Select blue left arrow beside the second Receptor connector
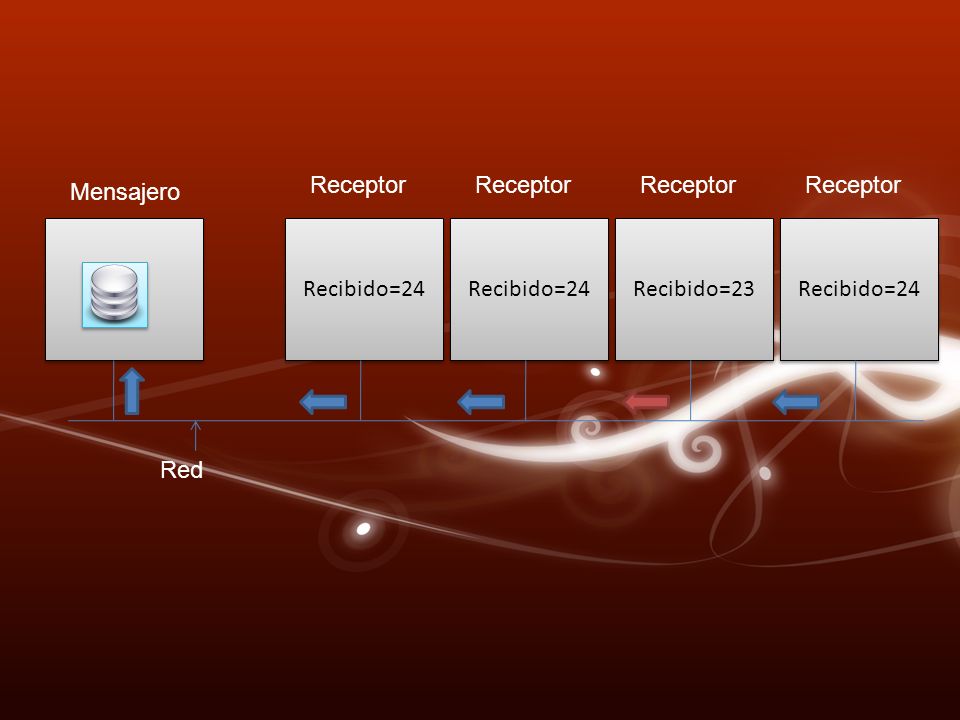 coord(481,402)
